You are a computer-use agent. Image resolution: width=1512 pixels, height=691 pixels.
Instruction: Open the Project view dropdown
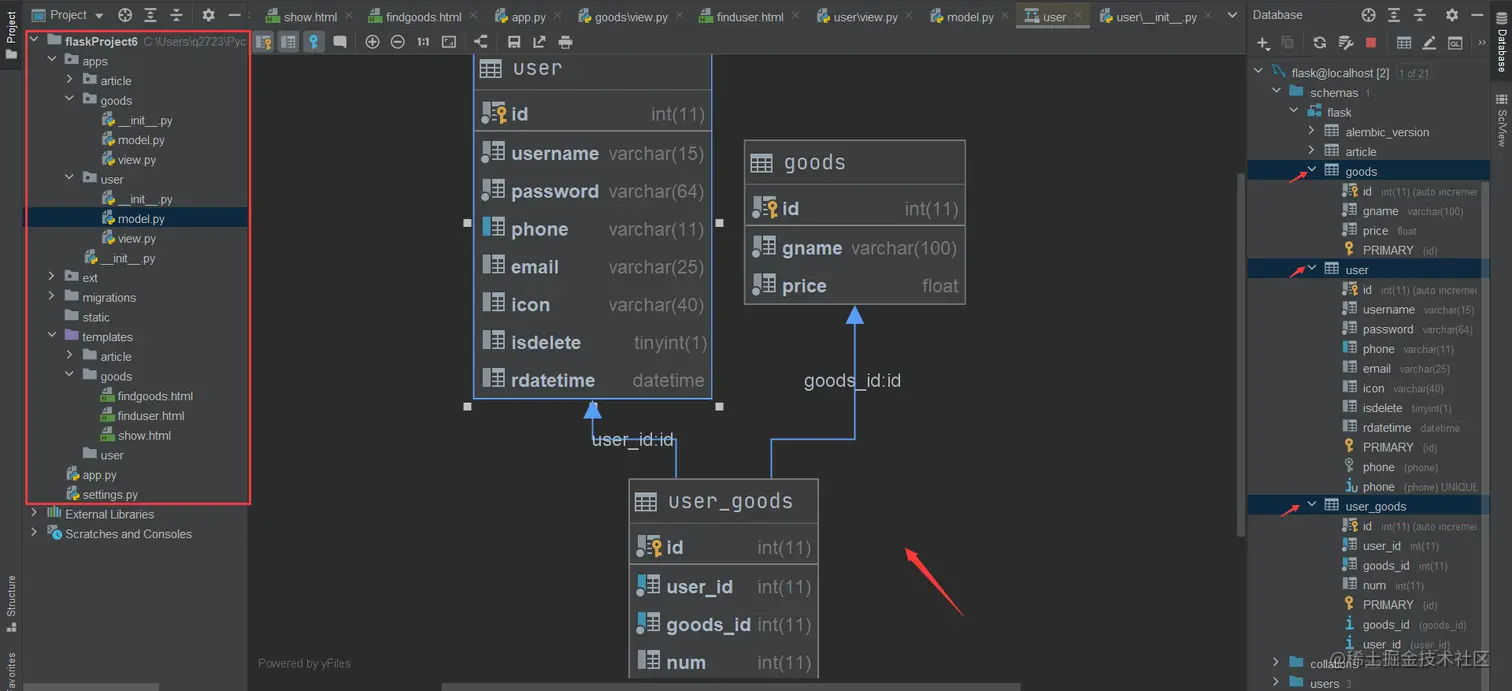pos(68,15)
